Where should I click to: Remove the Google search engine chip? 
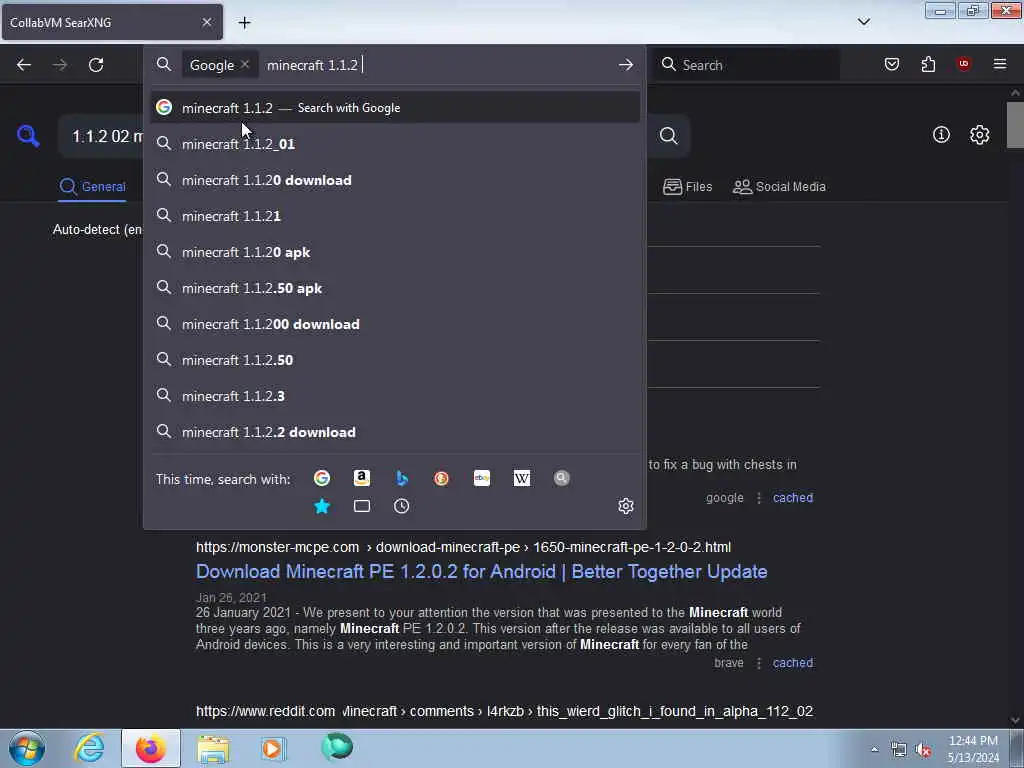click(245, 64)
